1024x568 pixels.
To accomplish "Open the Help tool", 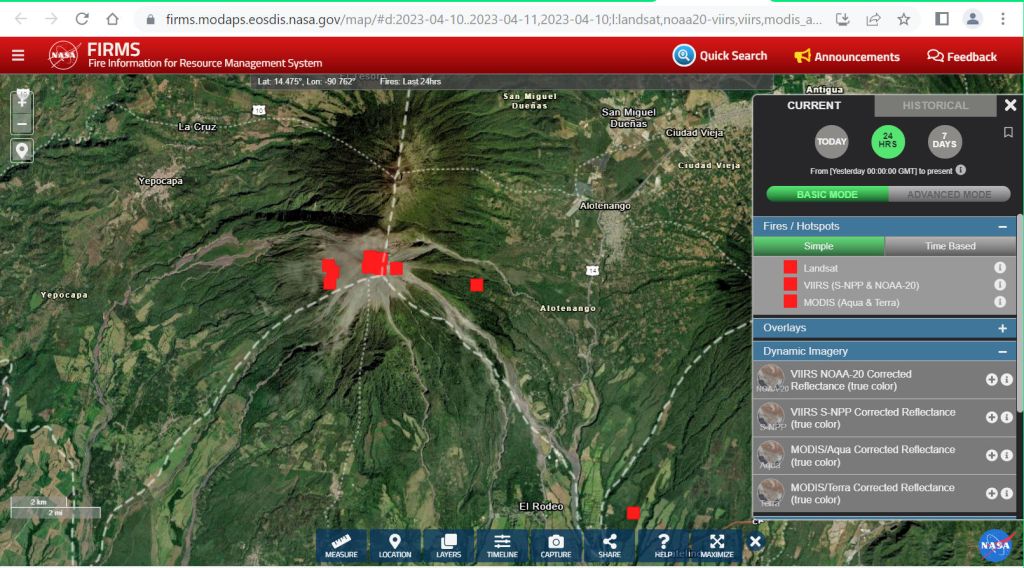I will 663,545.
